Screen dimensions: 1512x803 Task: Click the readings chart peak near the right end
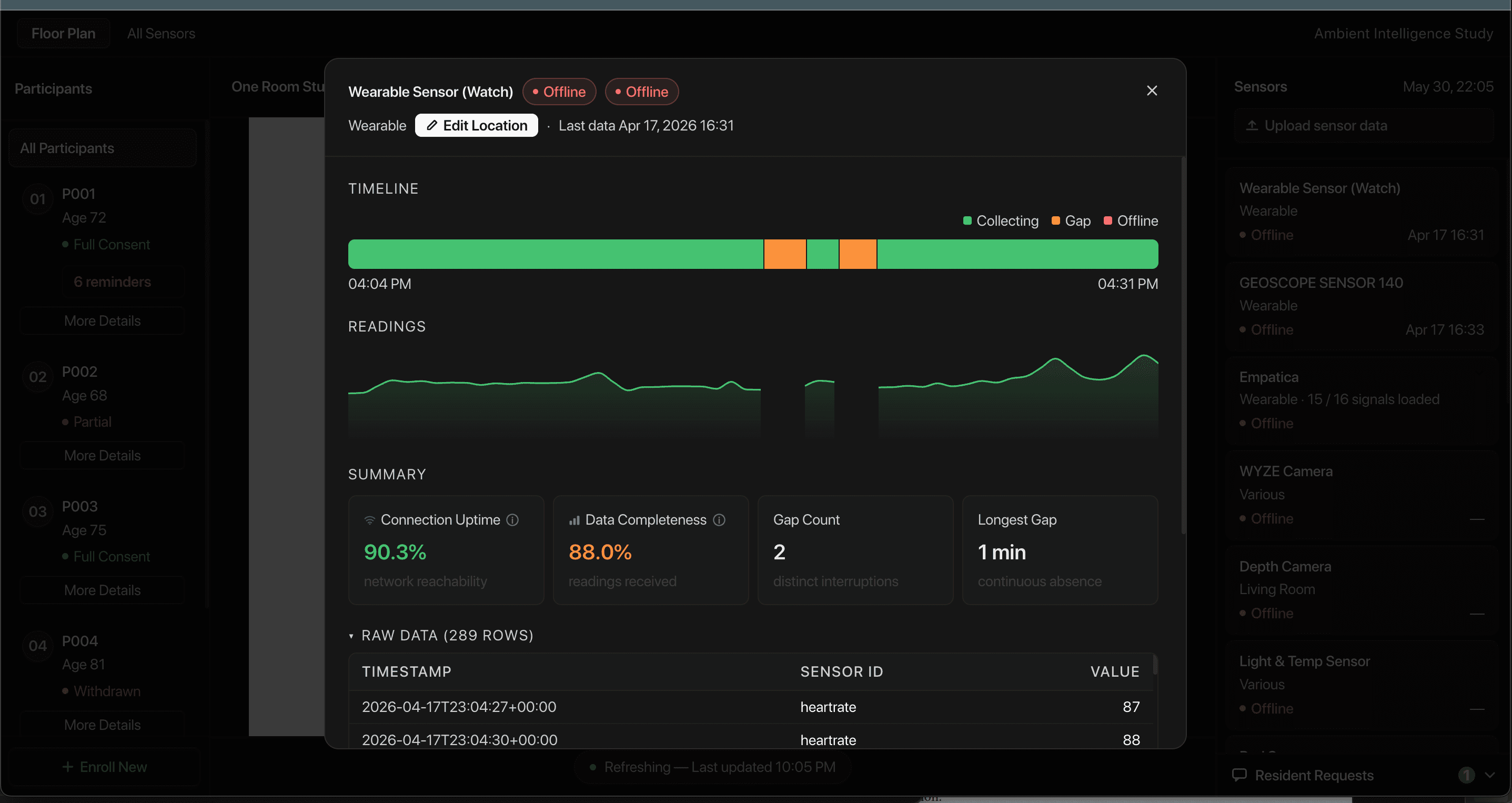coord(1143,356)
